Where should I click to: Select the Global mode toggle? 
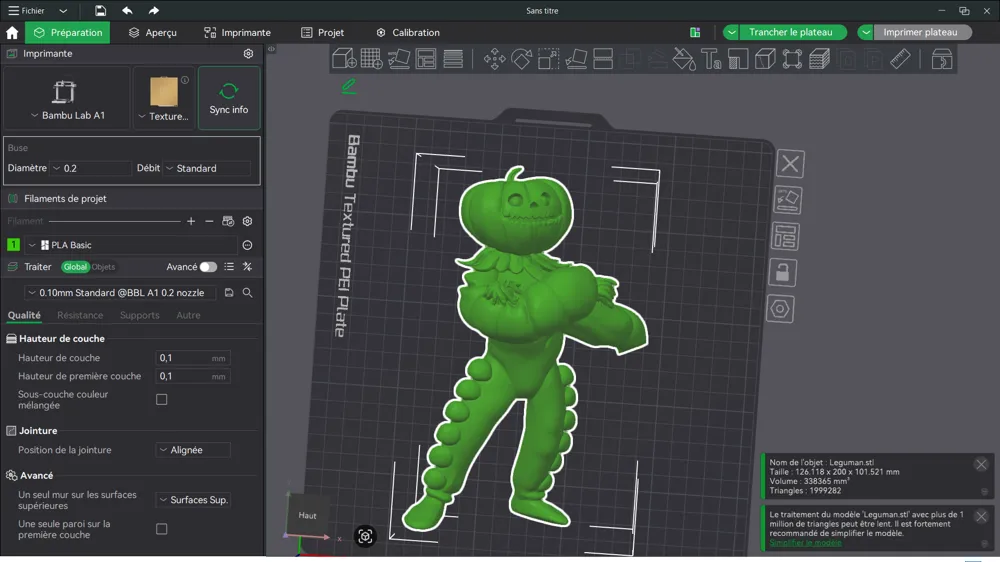pos(75,267)
